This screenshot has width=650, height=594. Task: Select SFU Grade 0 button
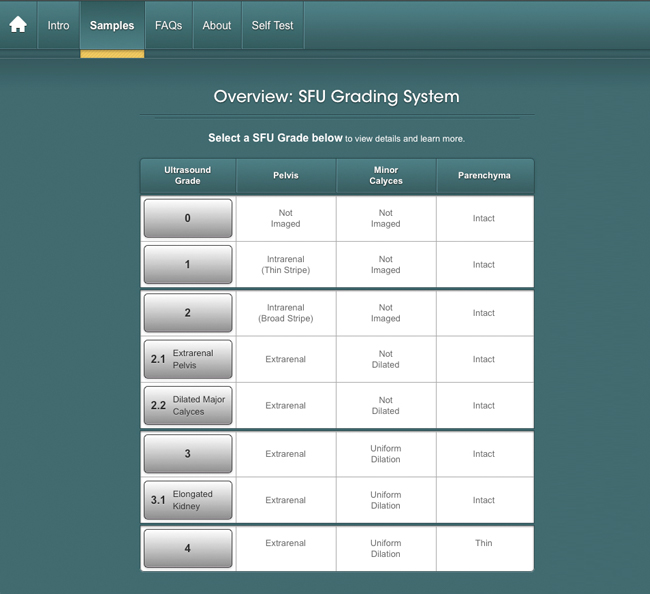pos(188,218)
